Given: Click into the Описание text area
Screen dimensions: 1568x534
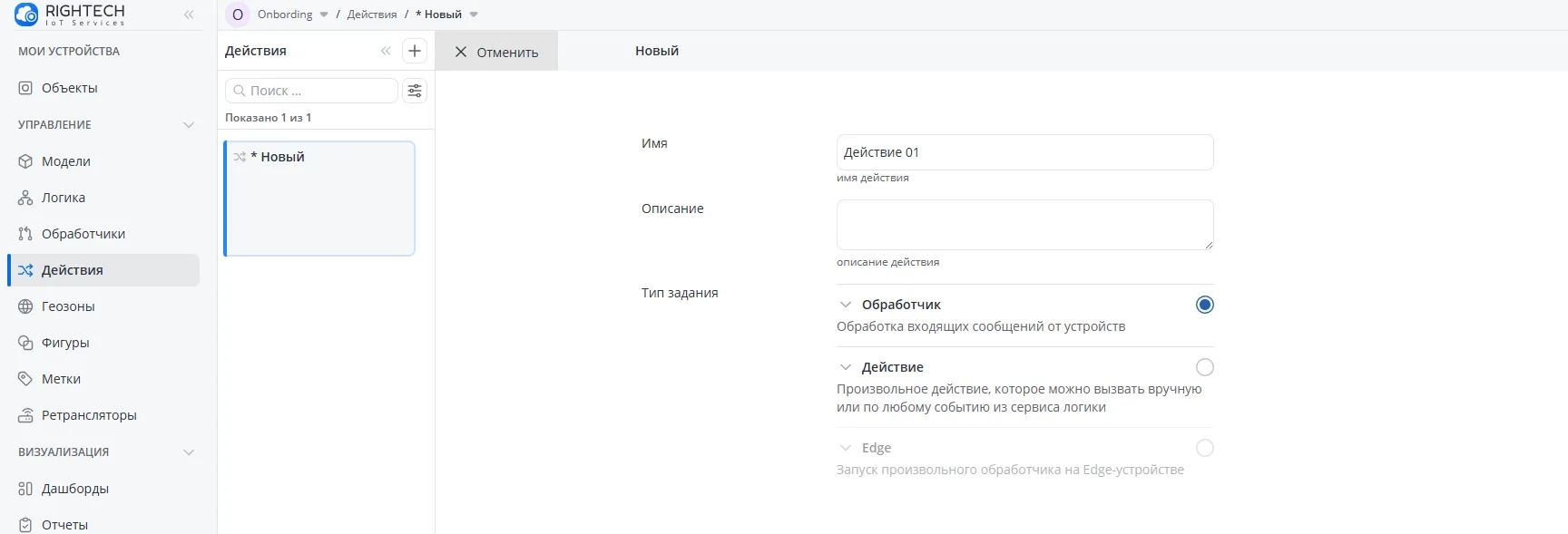Looking at the screenshot, I should point(1024,225).
